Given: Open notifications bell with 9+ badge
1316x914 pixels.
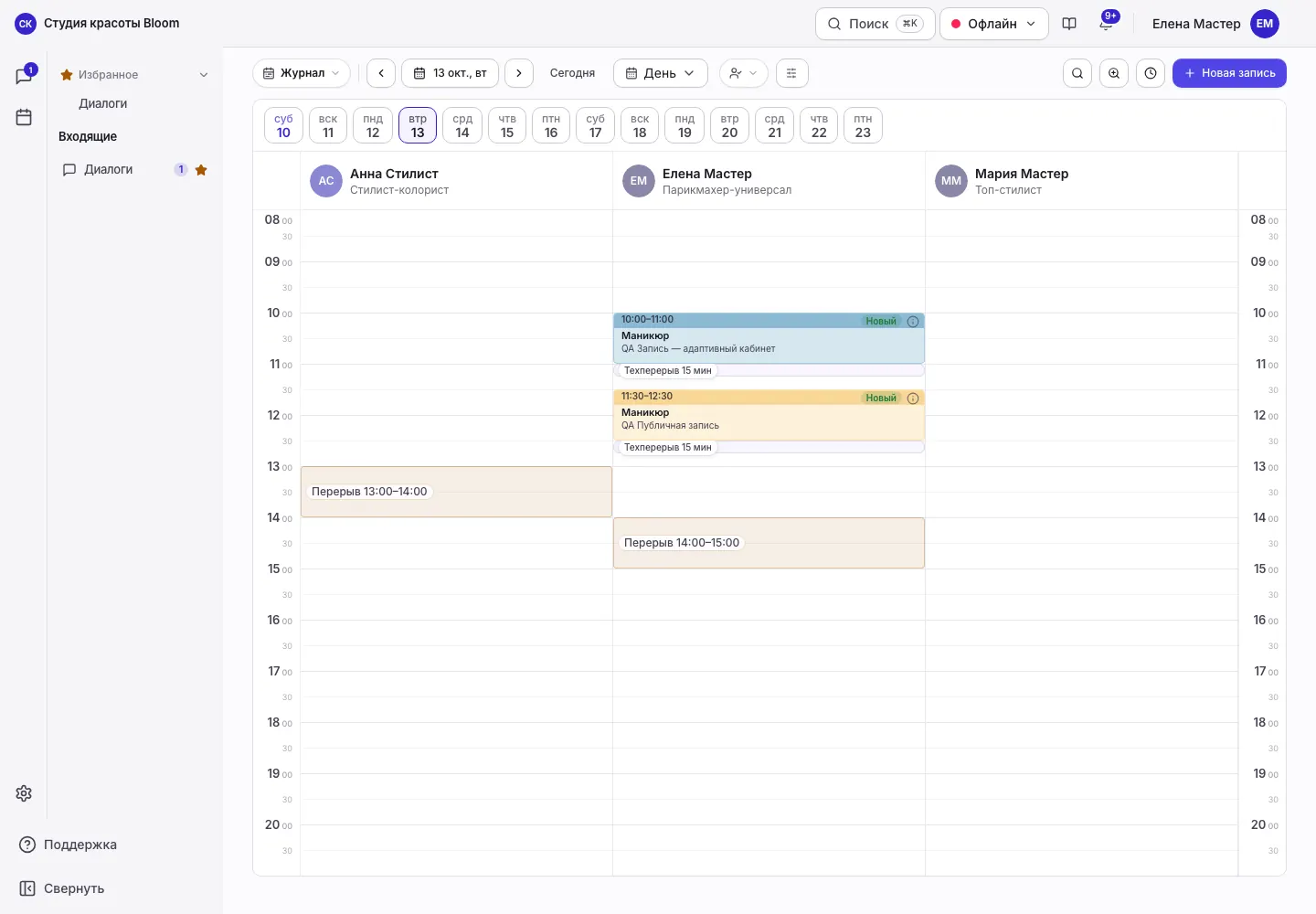Looking at the screenshot, I should click(1106, 24).
